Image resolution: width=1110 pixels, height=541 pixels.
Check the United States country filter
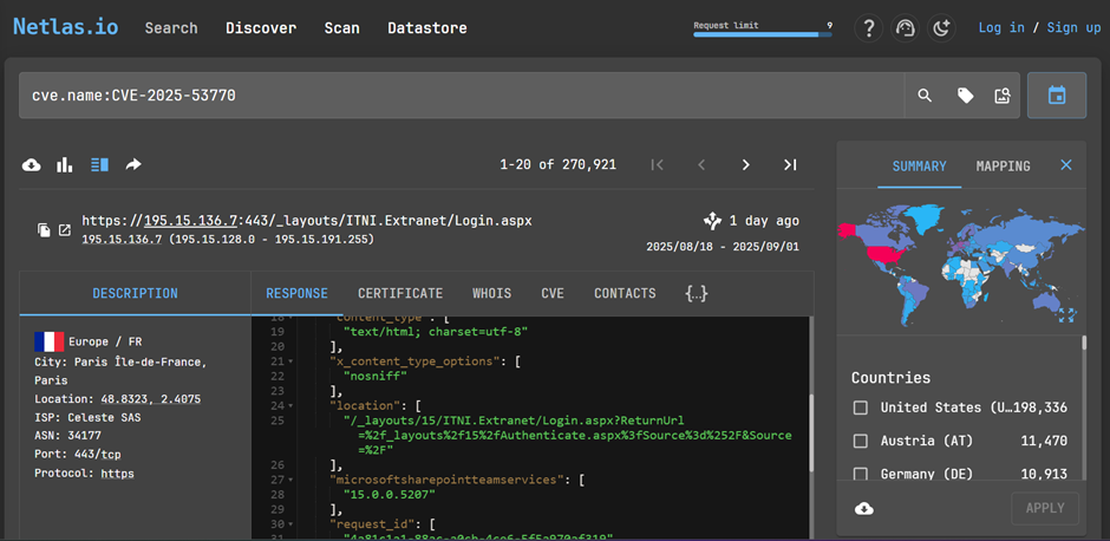click(860, 408)
